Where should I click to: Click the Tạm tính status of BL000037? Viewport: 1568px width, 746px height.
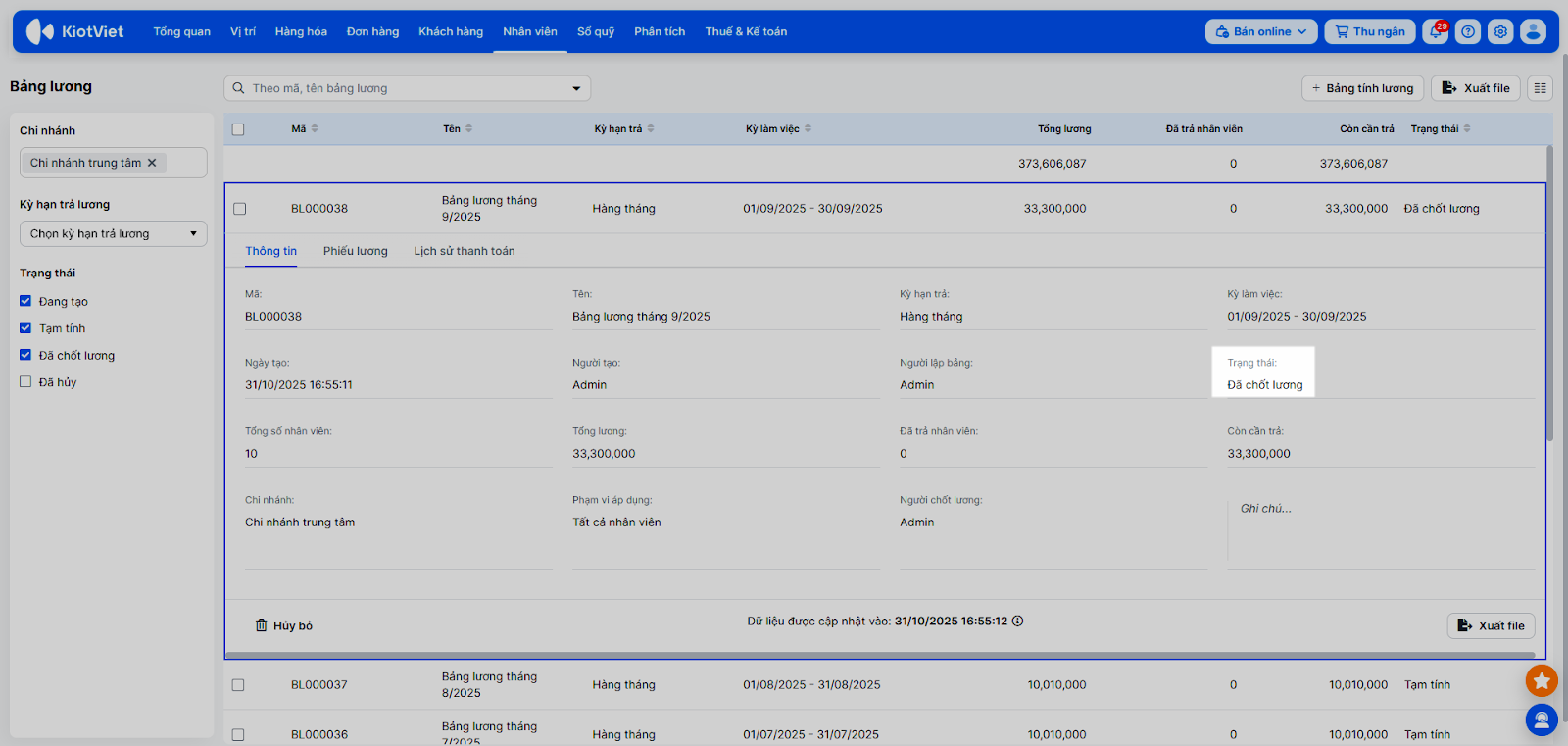point(1427,685)
